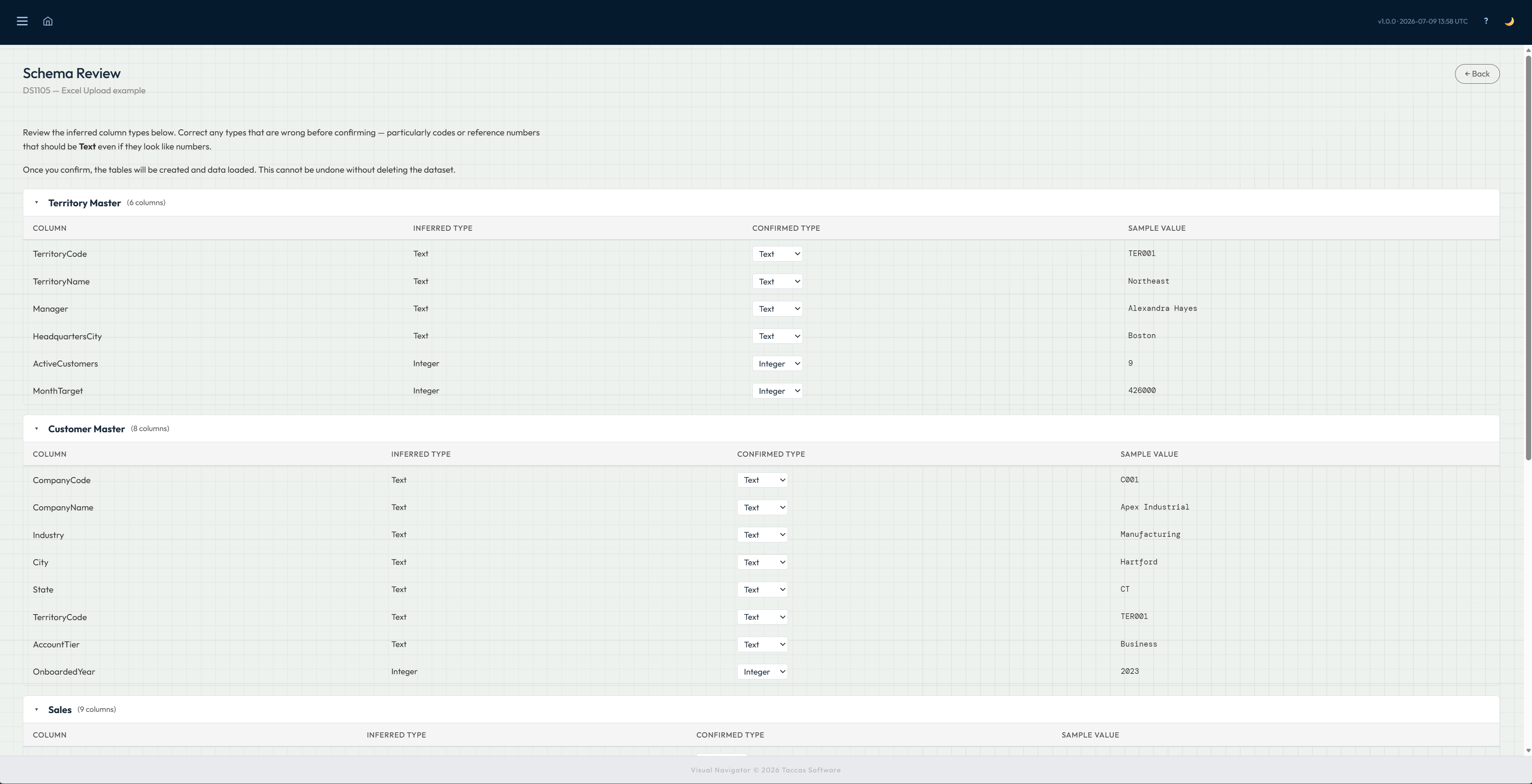Click the HeadquartersCity column name
1532x784 pixels.
(67, 337)
